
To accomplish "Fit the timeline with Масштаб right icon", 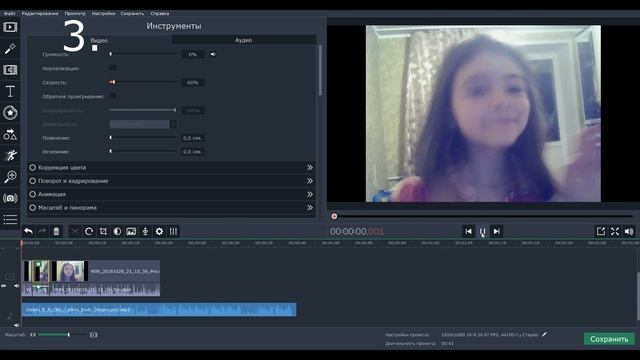I will coord(93,335).
